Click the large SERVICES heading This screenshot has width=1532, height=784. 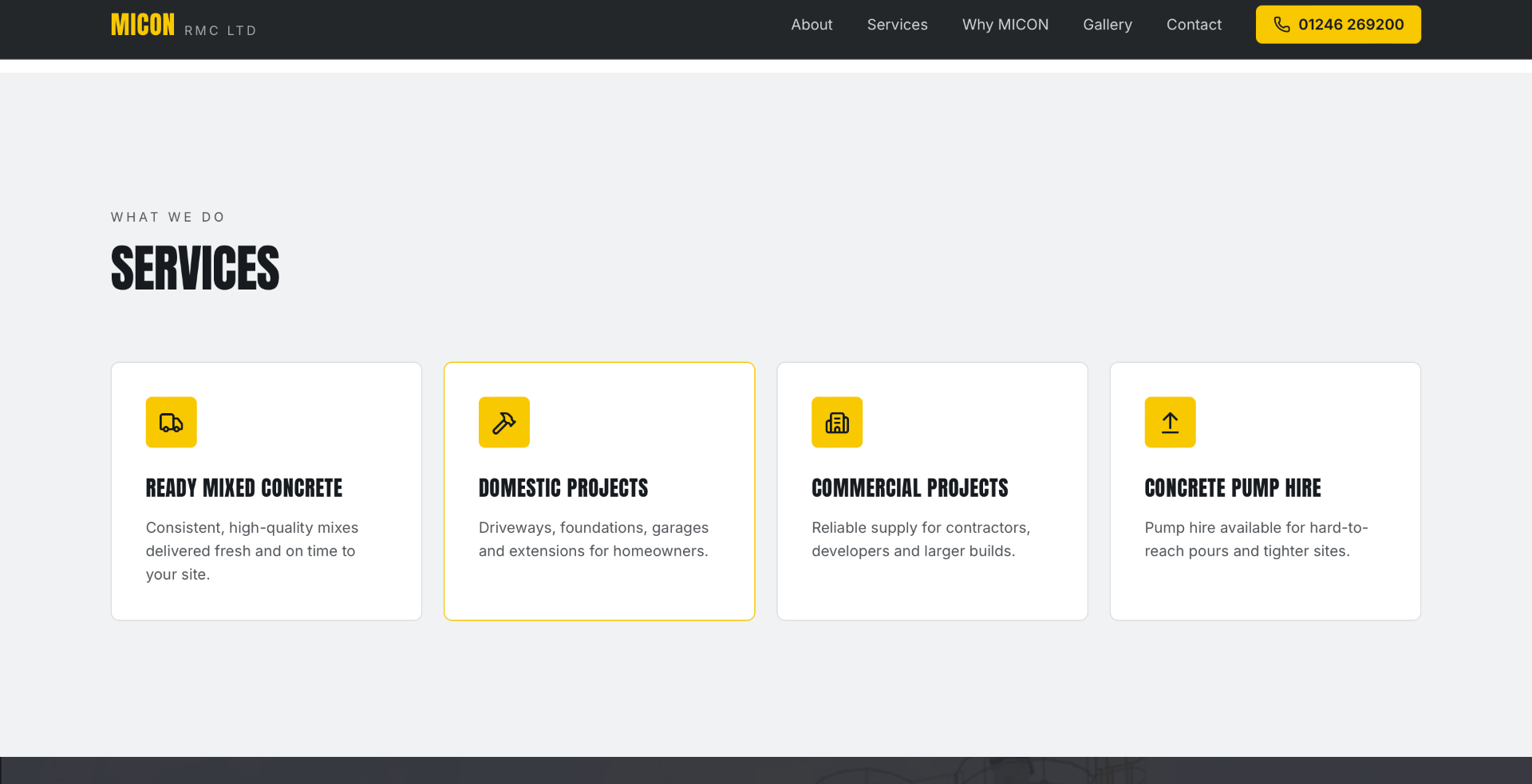point(195,268)
